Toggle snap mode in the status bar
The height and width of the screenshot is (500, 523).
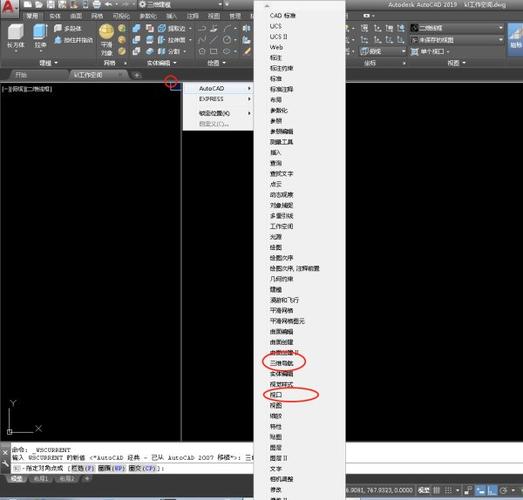[448, 490]
